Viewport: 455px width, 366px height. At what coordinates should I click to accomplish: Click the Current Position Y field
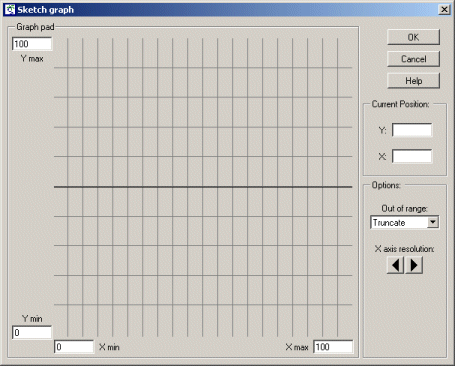[x=412, y=130]
